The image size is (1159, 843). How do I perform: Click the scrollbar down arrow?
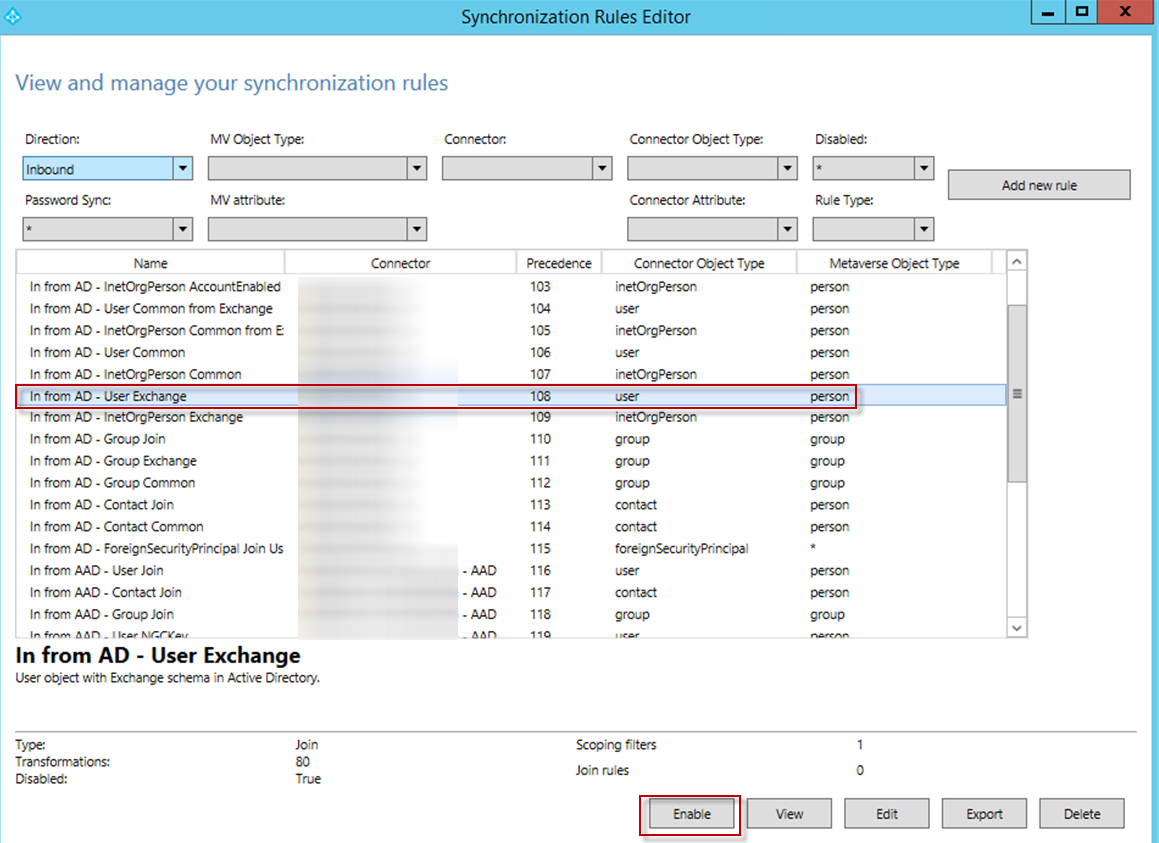[x=1016, y=627]
